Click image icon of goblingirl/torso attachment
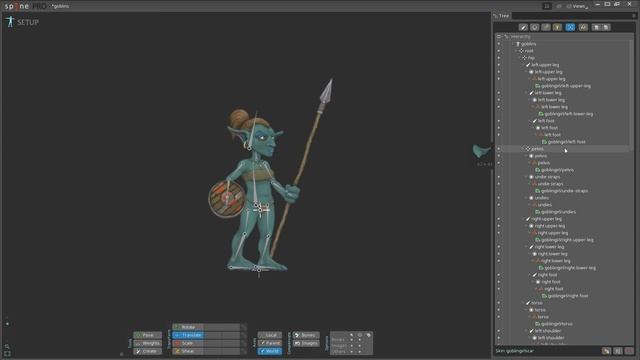Viewport: 640px width, 360px height. [538, 324]
